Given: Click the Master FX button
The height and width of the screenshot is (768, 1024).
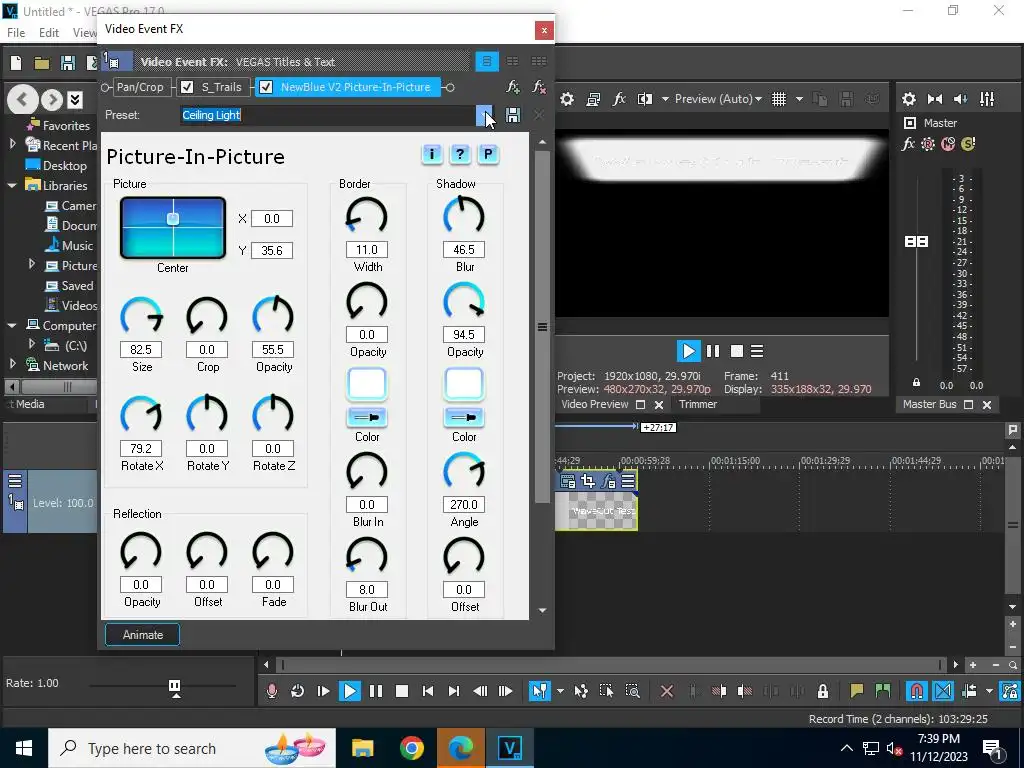Looking at the screenshot, I should coord(908,144).
